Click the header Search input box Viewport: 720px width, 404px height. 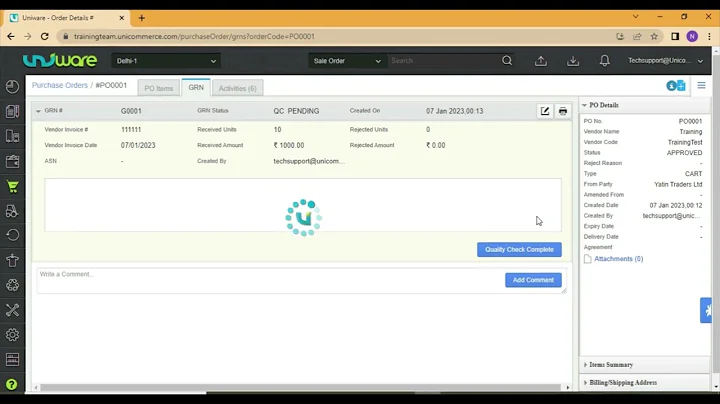[444, 61]
